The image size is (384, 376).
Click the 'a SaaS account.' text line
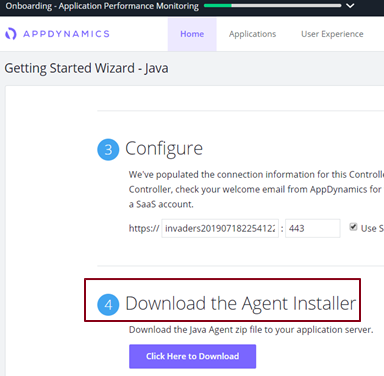click(x=161, y=204)
